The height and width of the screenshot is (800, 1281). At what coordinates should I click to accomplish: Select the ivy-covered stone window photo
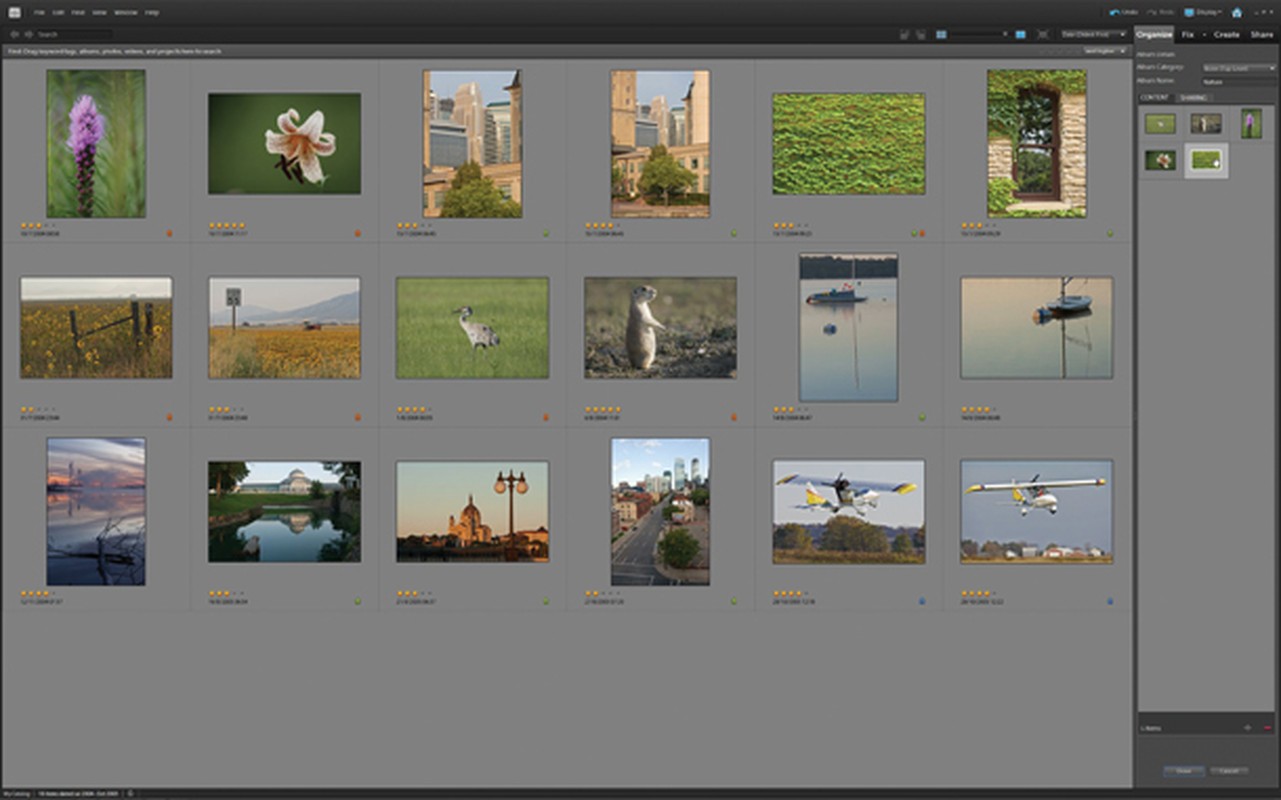click(1037, 144)
